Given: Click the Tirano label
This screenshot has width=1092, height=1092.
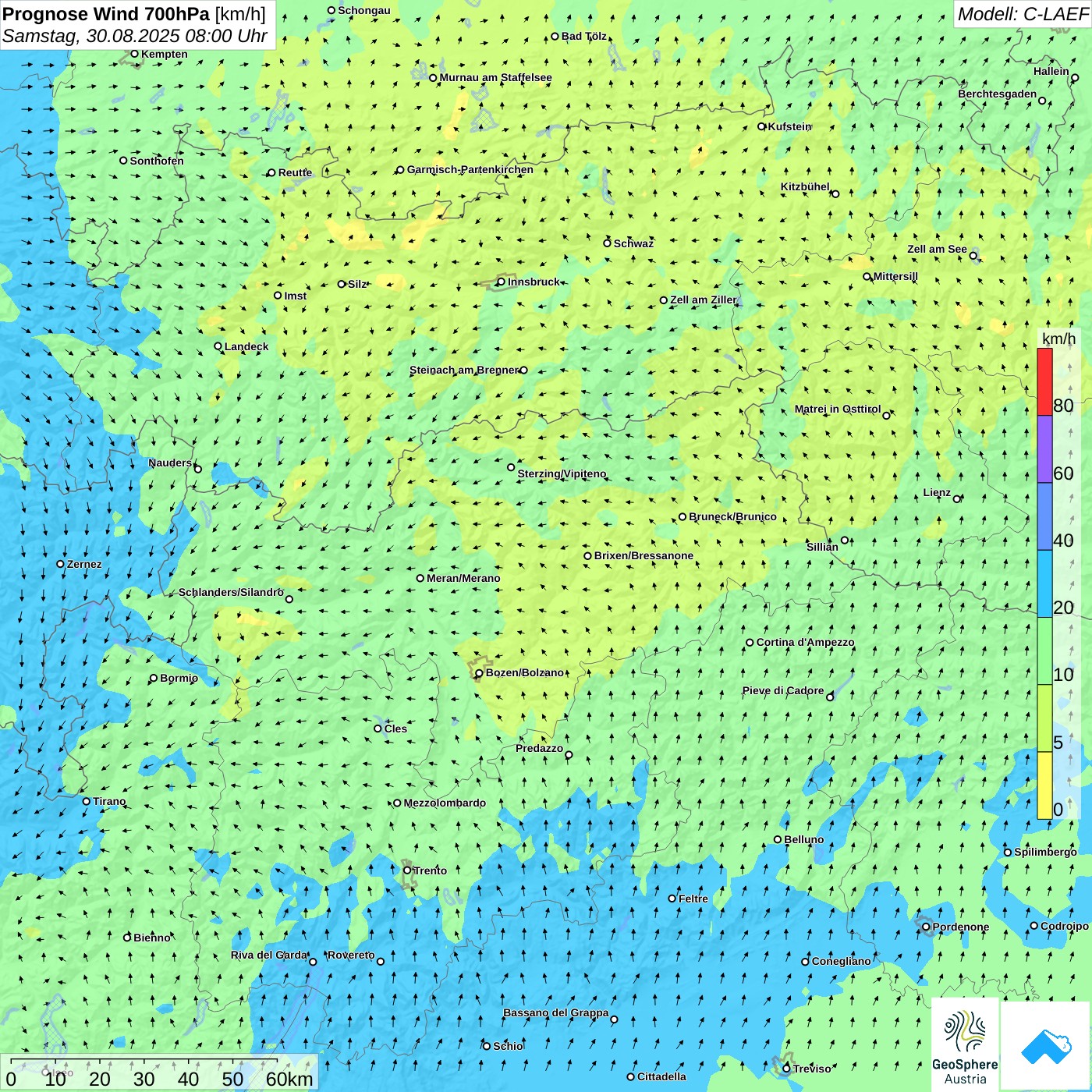Looking at the screenshot, I should click(109, 801).
